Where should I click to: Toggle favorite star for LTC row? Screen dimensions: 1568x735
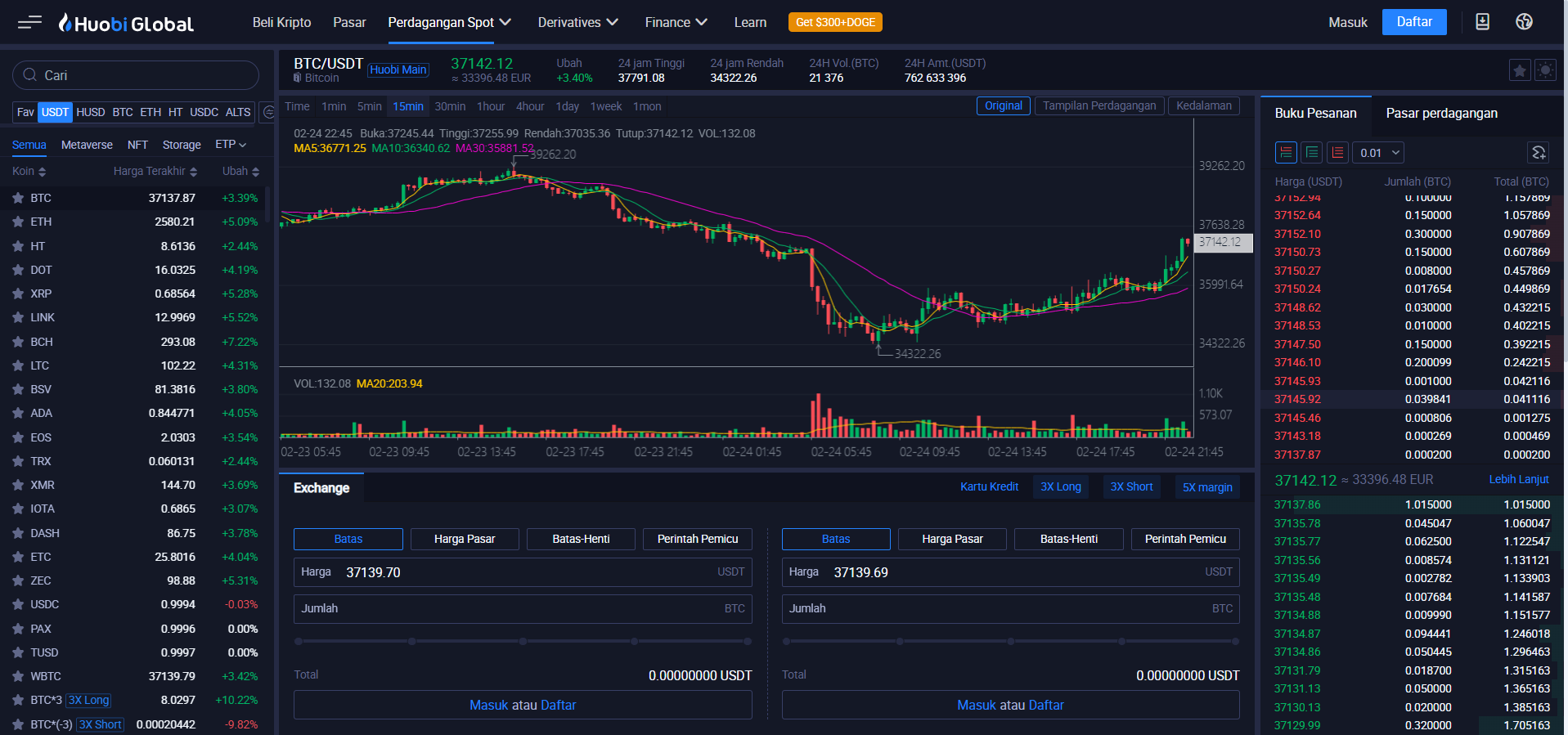(17, 365)
